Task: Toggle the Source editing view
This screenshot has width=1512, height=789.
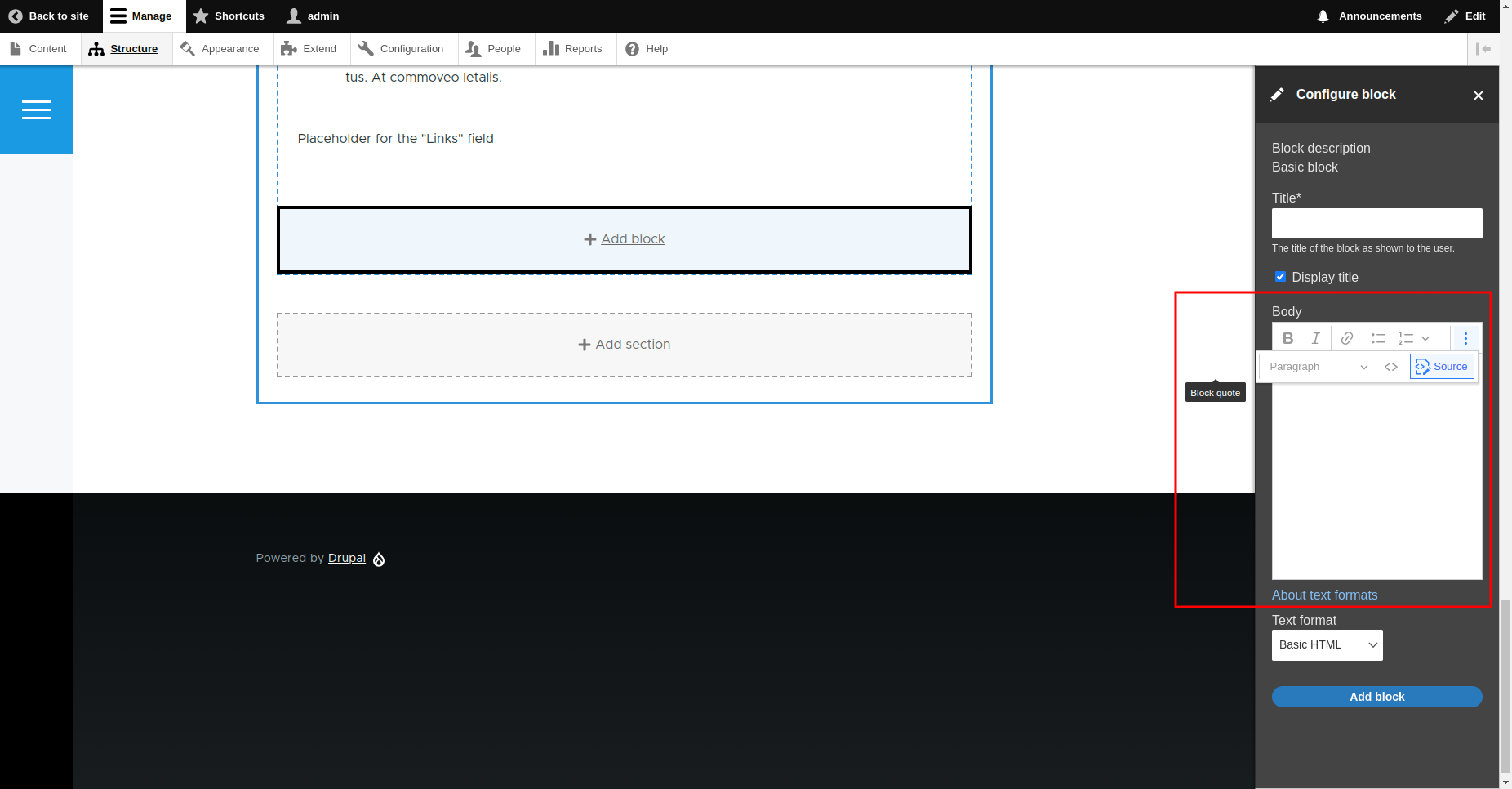Action: [x=1442, y=366]
